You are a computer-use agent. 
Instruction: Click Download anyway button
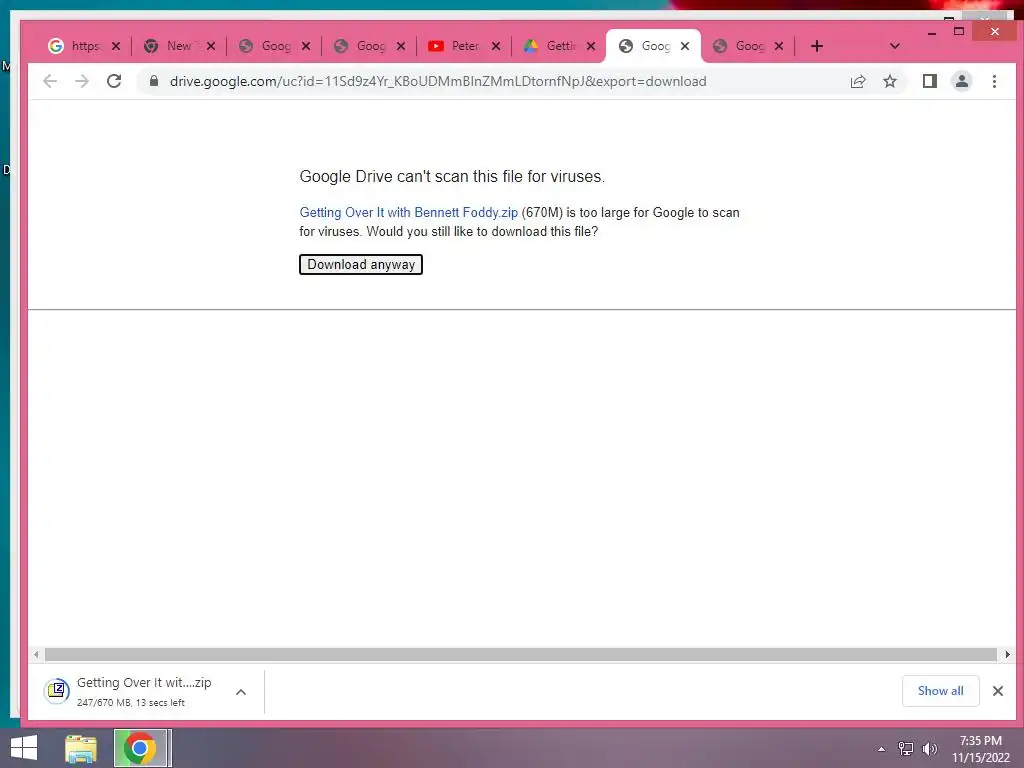point(360,264)
